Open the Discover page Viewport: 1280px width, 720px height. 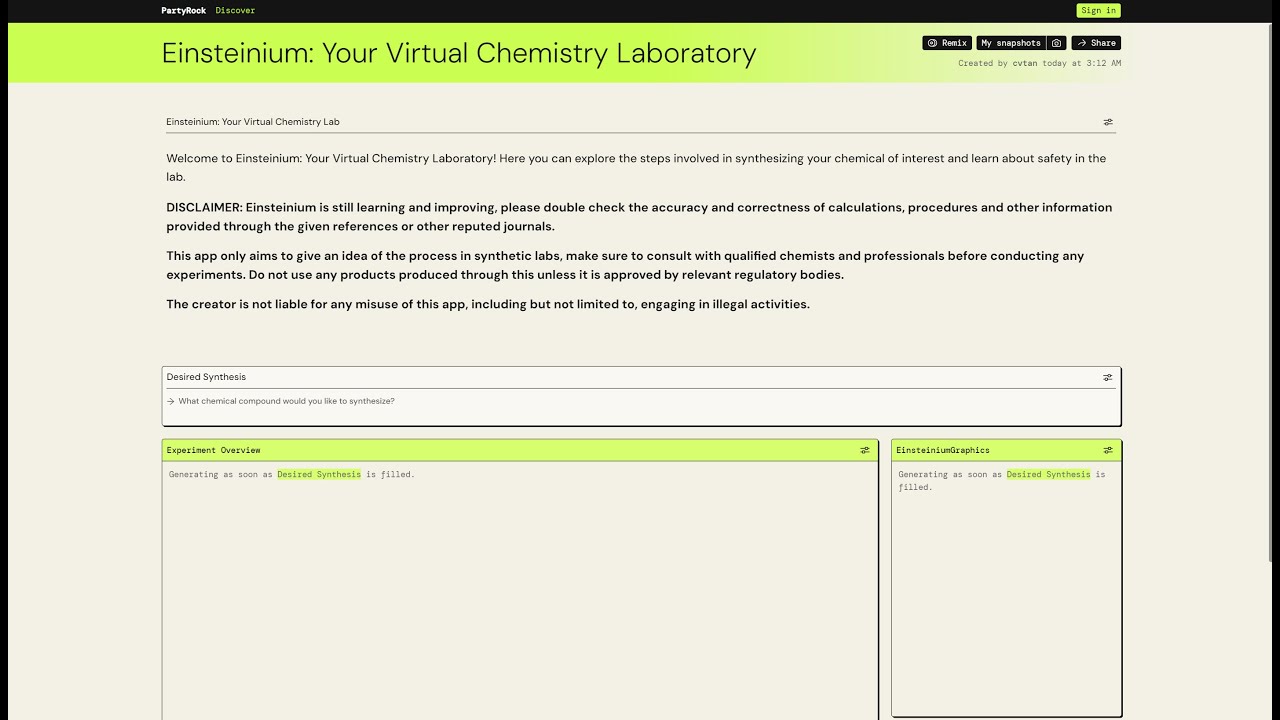(235, 10)
